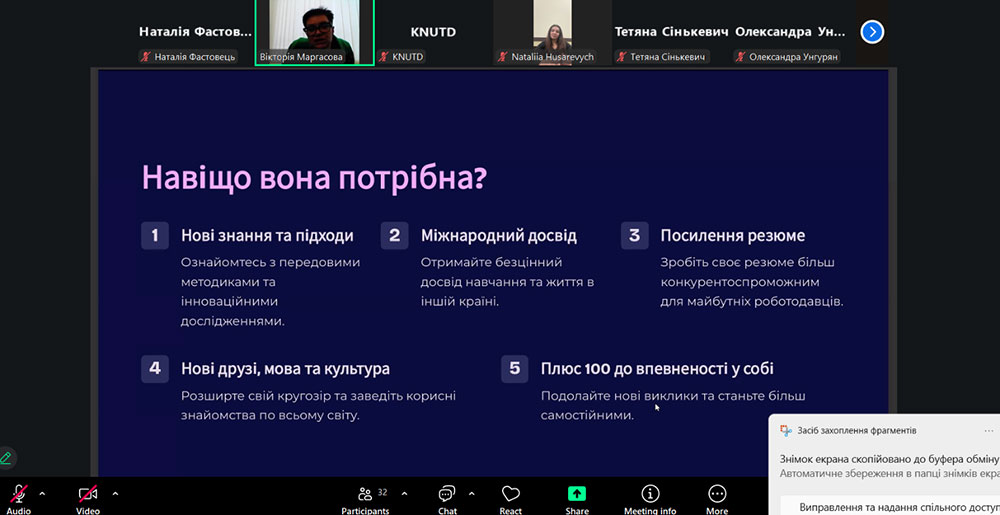Expand the caret beside Chat
This screenshot has height=515, width=1000.
pos(471,493)
